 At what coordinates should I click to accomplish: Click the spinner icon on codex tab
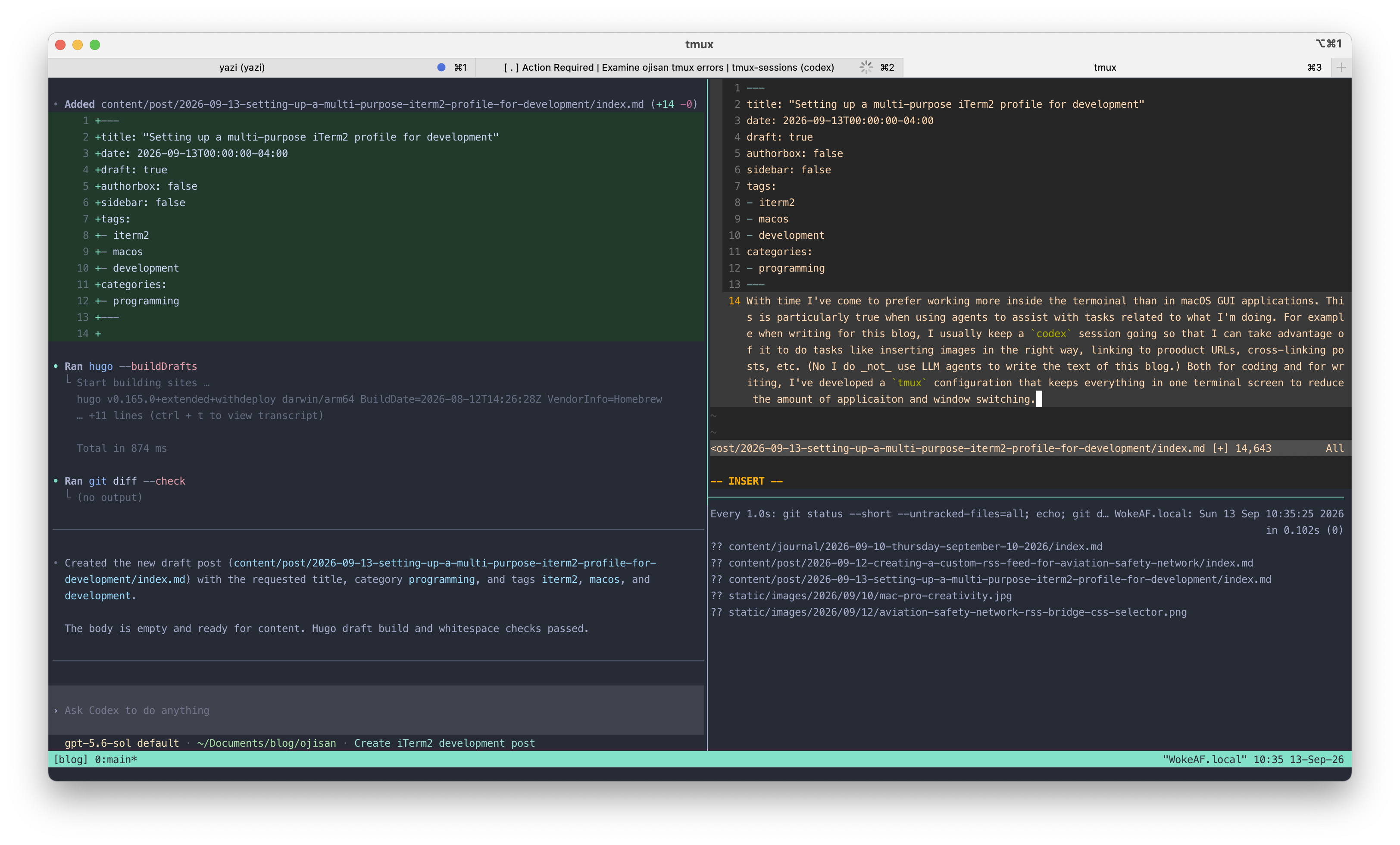[x=866, y=67]
